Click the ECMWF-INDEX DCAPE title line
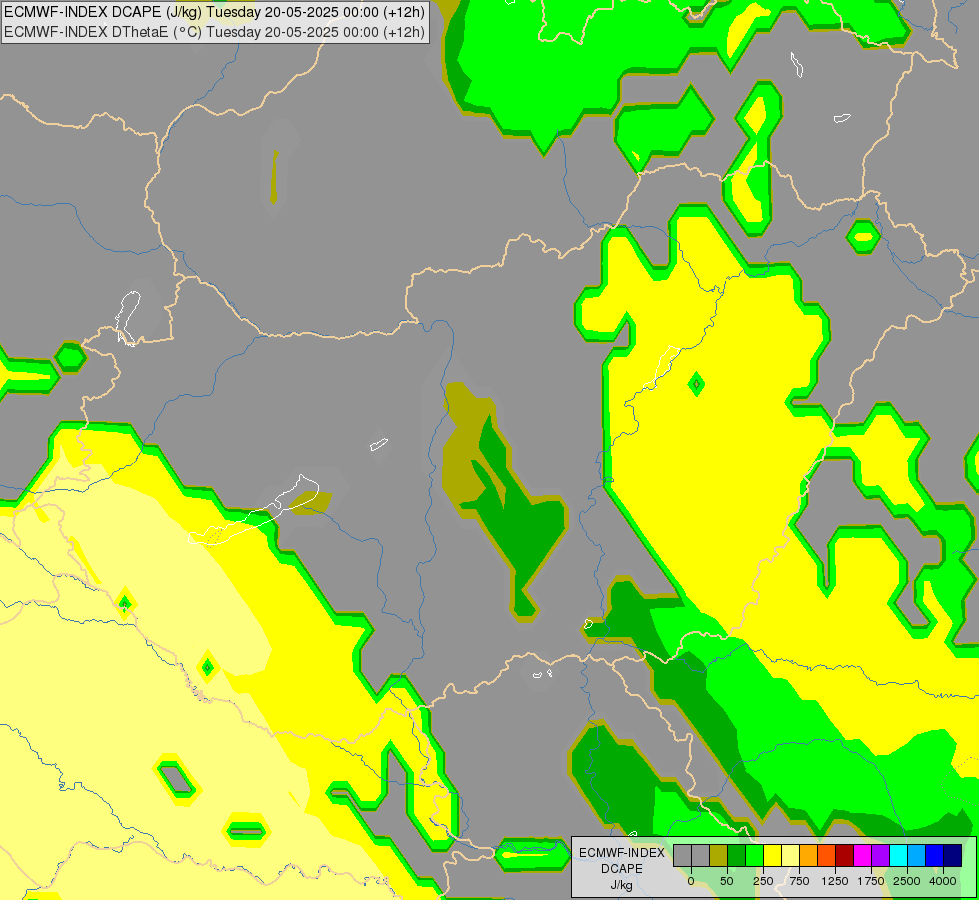 pos(215,12)
